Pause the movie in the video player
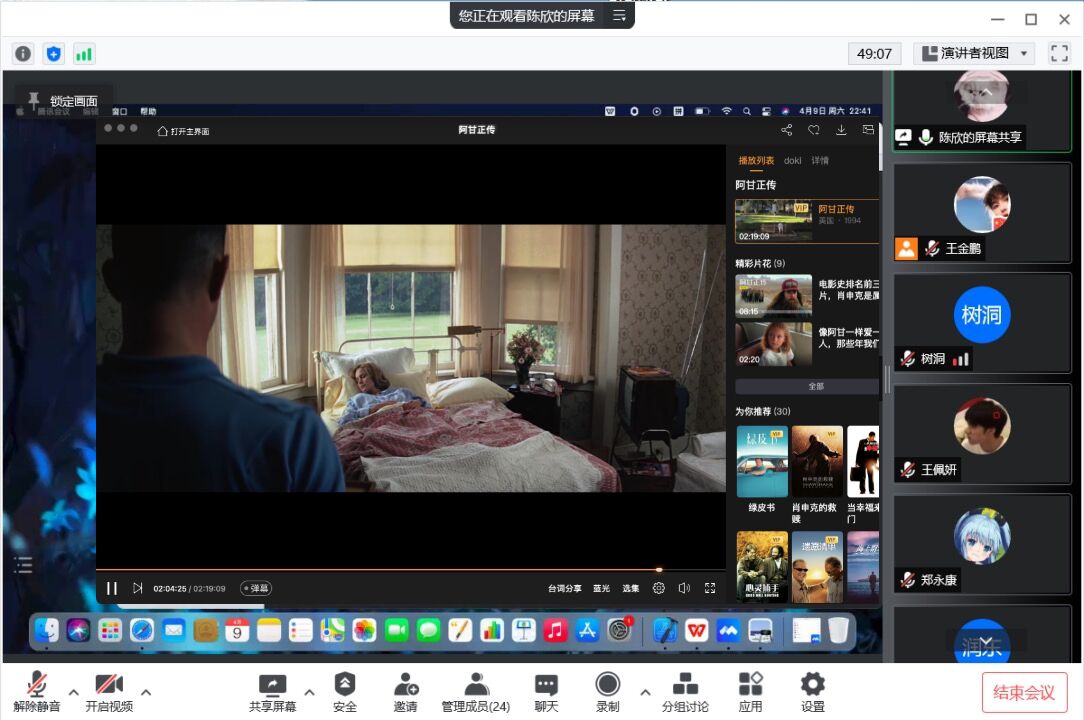 point(111,589)
